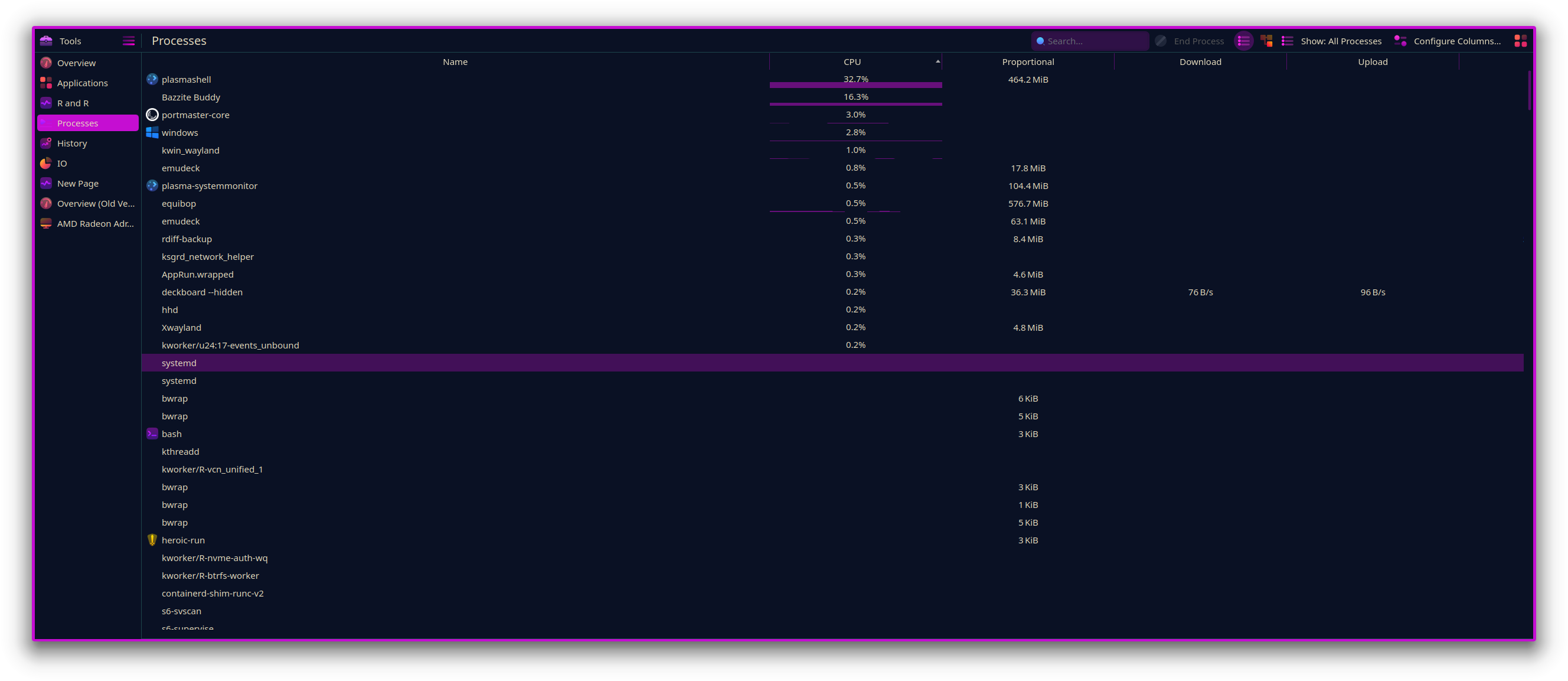Sort by the CPU column header

click(852, 61)
